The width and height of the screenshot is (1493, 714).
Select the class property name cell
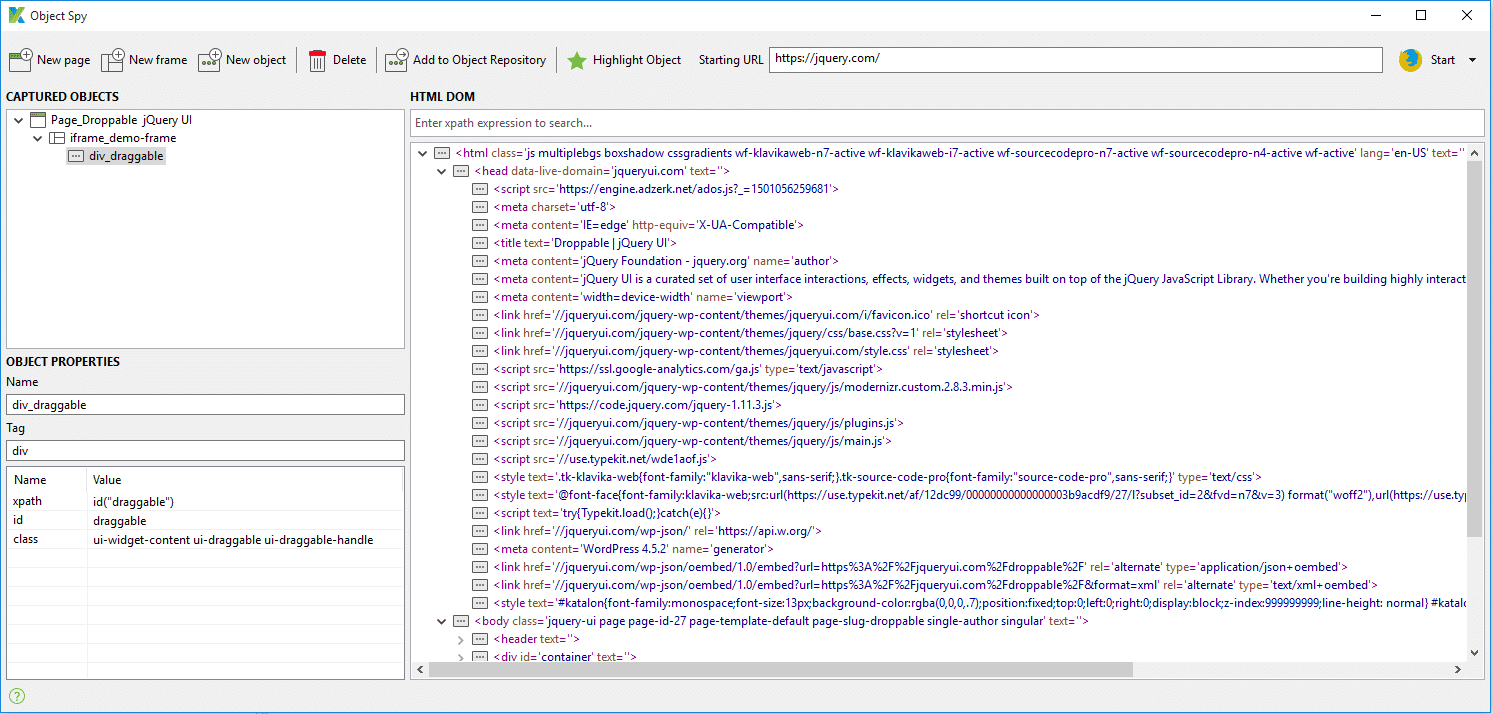(x=47, y=539)
